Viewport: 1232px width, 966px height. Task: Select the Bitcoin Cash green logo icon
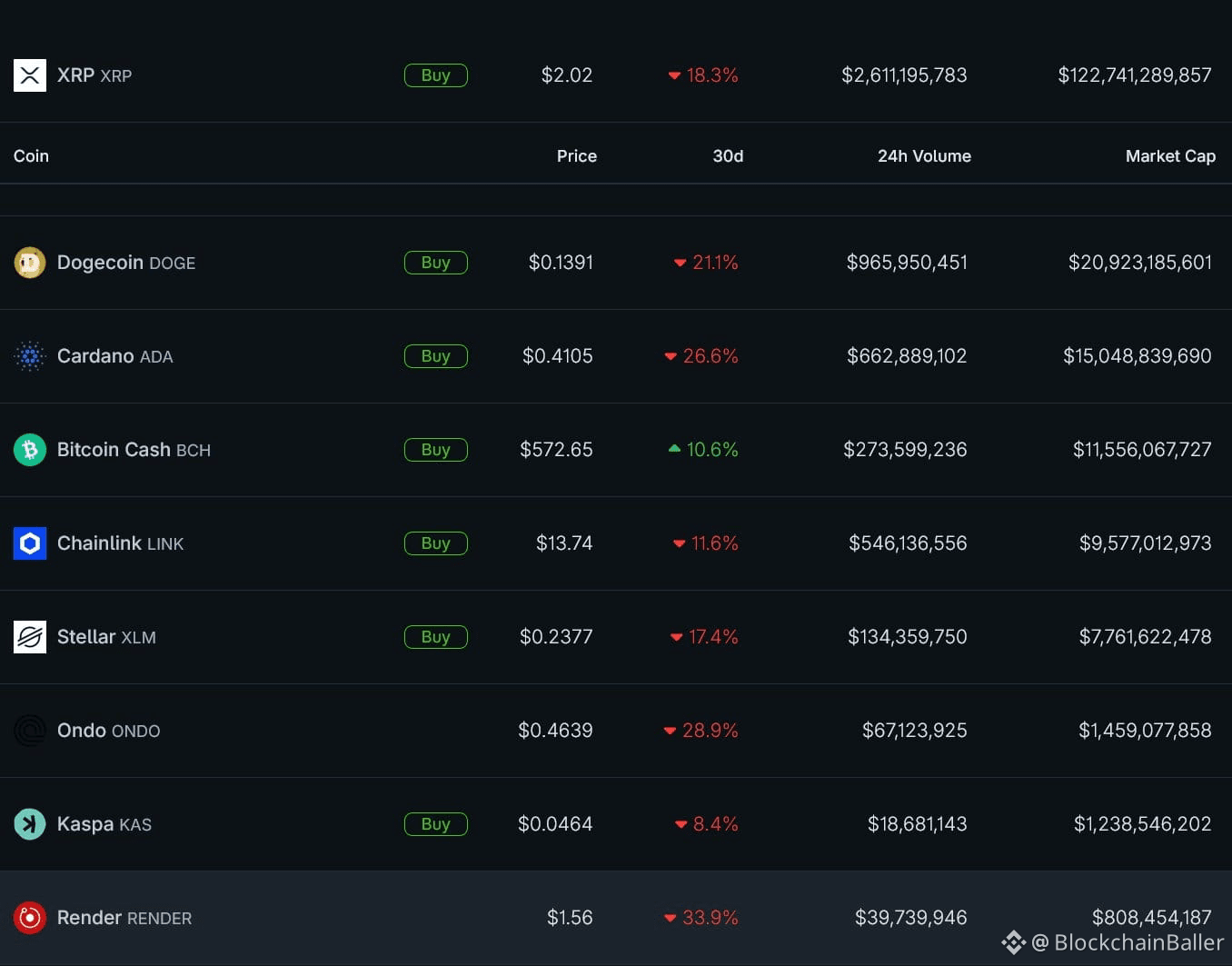coord(30,449)
